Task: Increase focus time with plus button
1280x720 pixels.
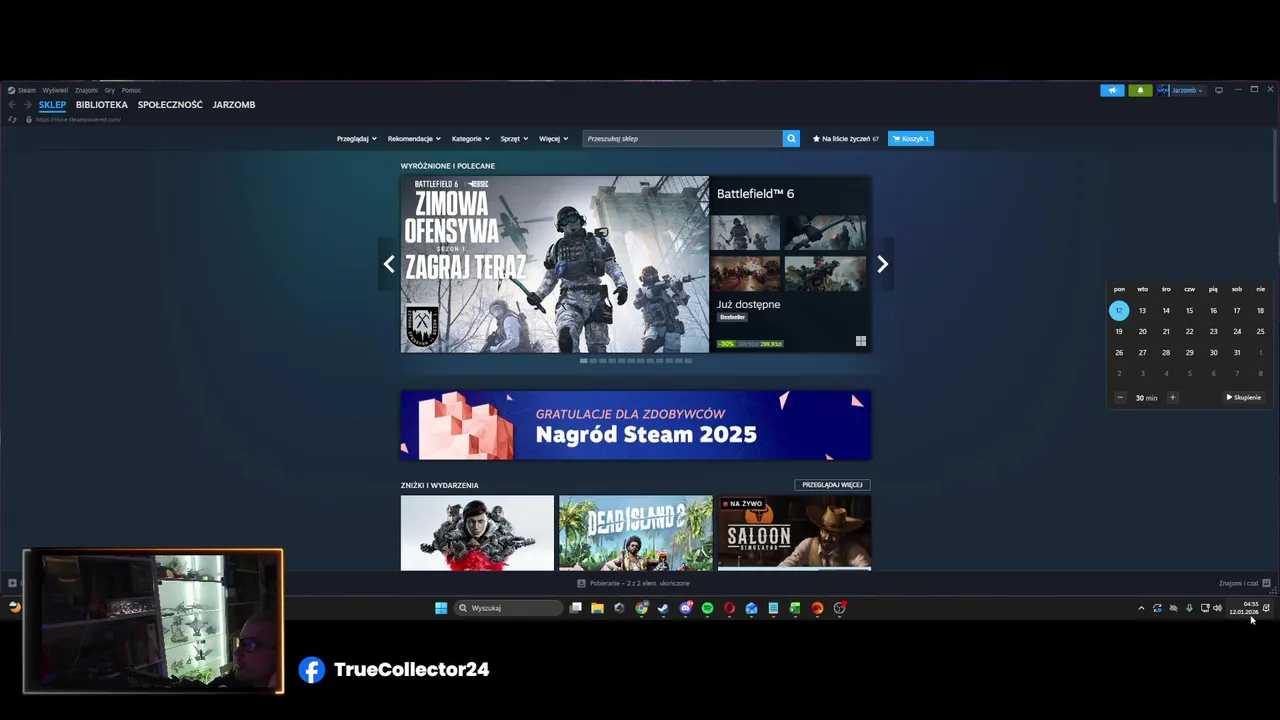Action: [1172, 397]
